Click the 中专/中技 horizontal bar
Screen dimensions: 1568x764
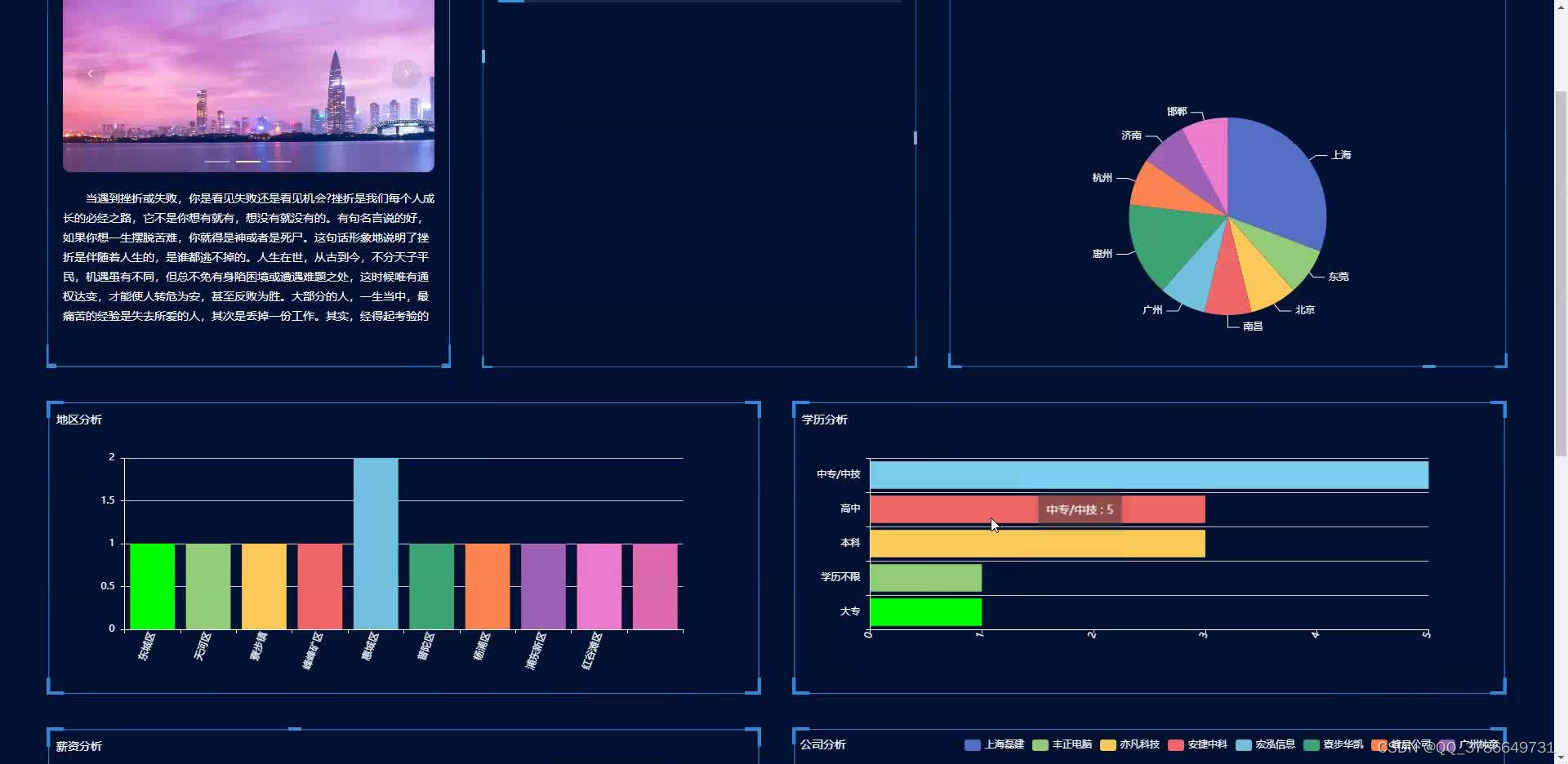click(x=1149, y=475)
